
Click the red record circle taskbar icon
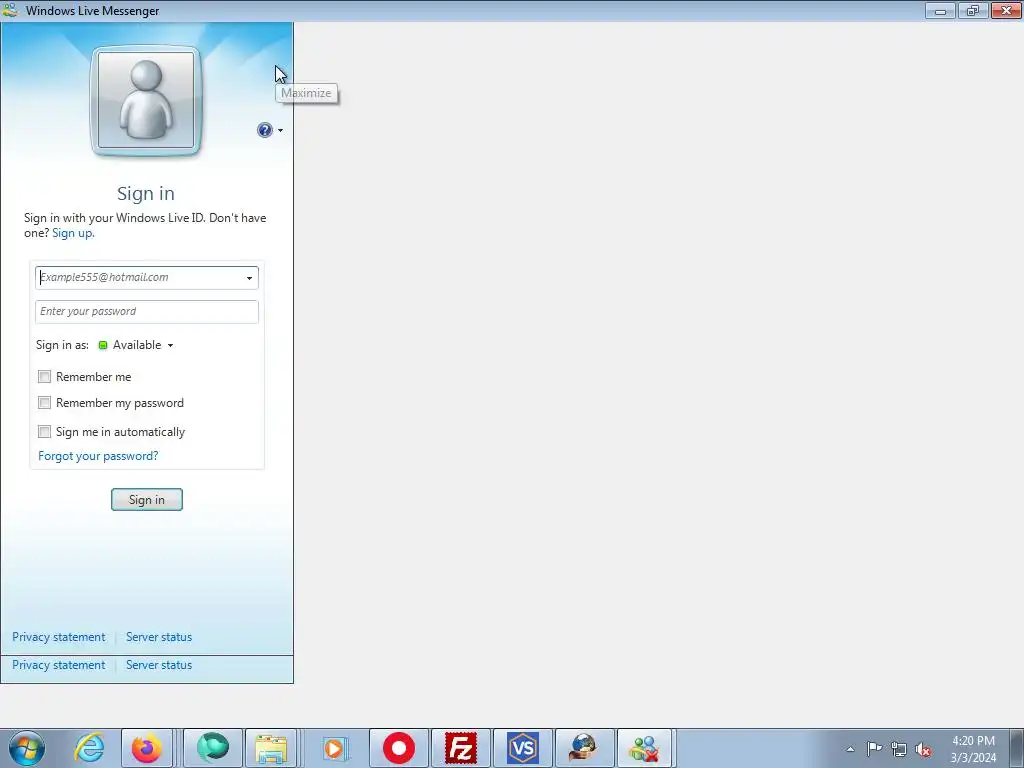[399, 748]
